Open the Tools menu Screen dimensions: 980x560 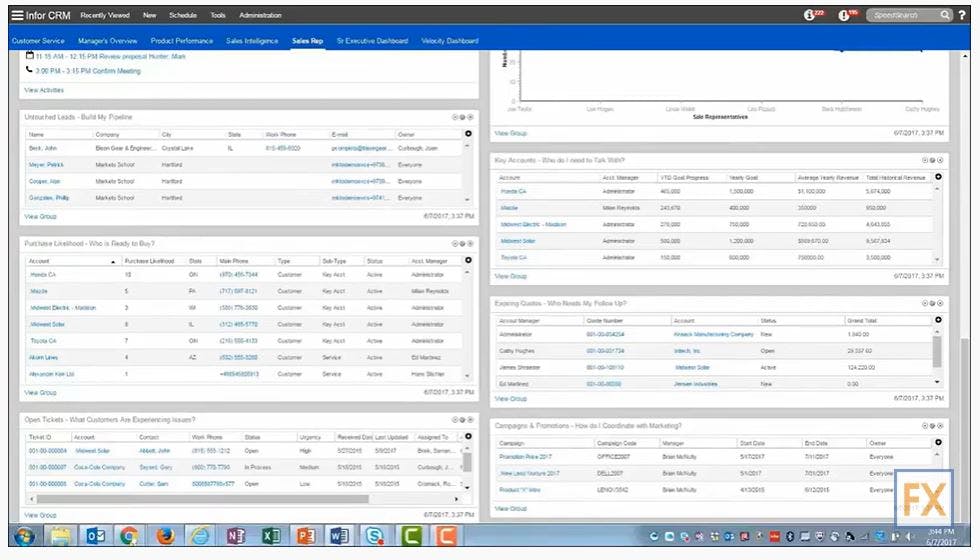point(218,15)
